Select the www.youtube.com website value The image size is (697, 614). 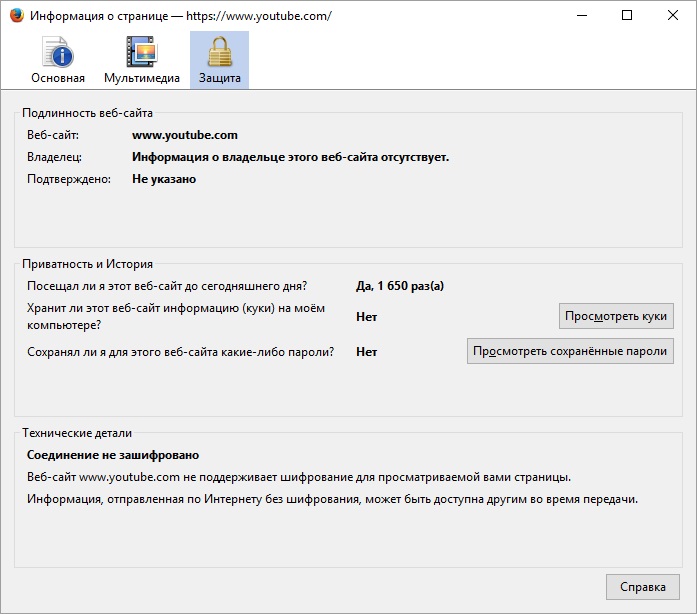coord(185,135)
